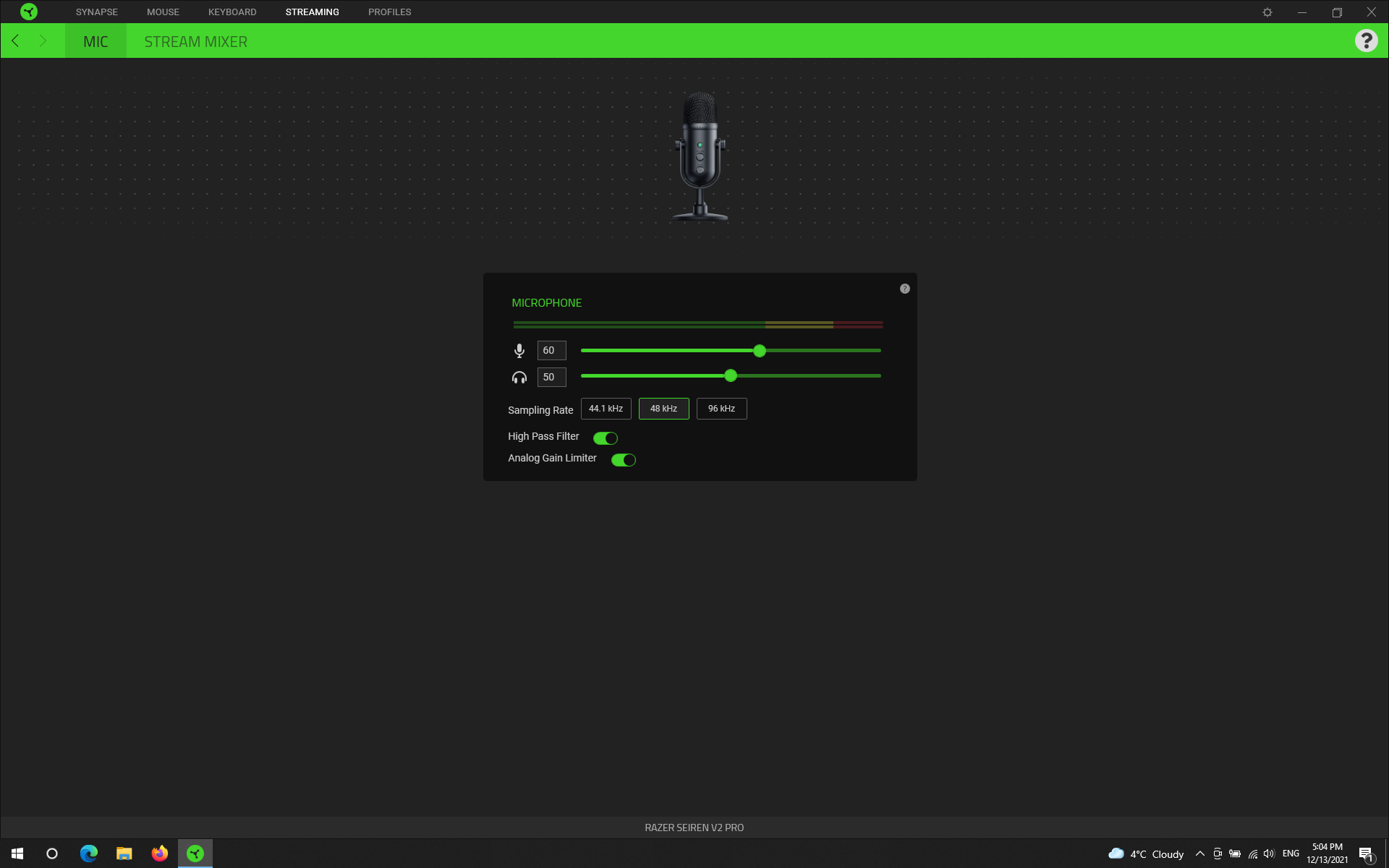Open Synapse settings gear icon
Image resolution: width=1389 pixels, height=868 pixels.
1267,12
